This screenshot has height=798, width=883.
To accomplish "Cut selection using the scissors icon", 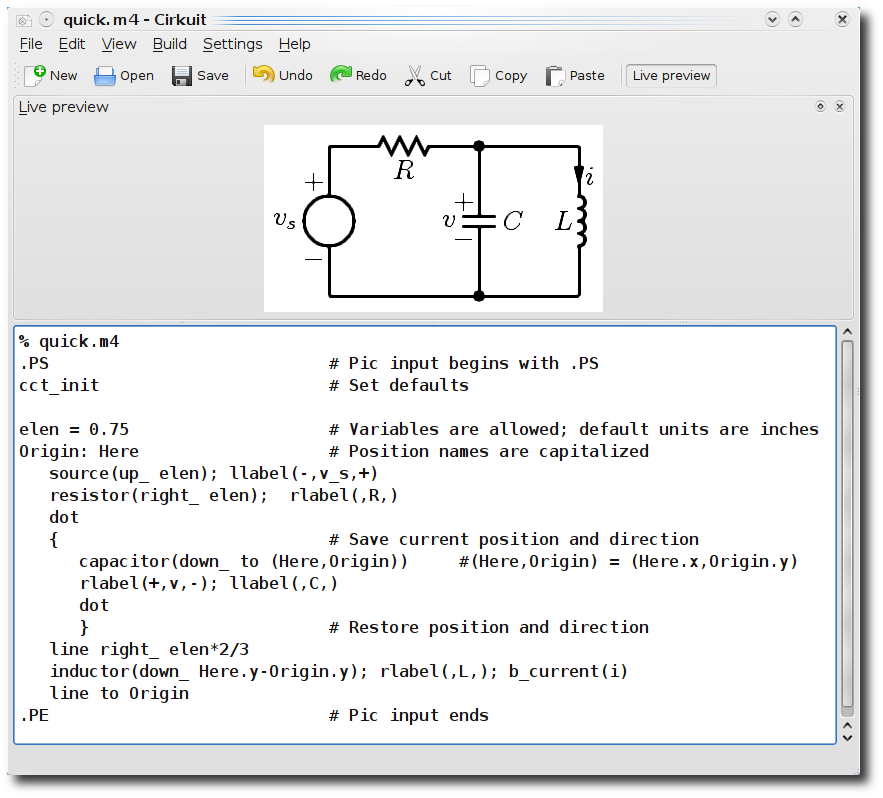I will [415, 75].
